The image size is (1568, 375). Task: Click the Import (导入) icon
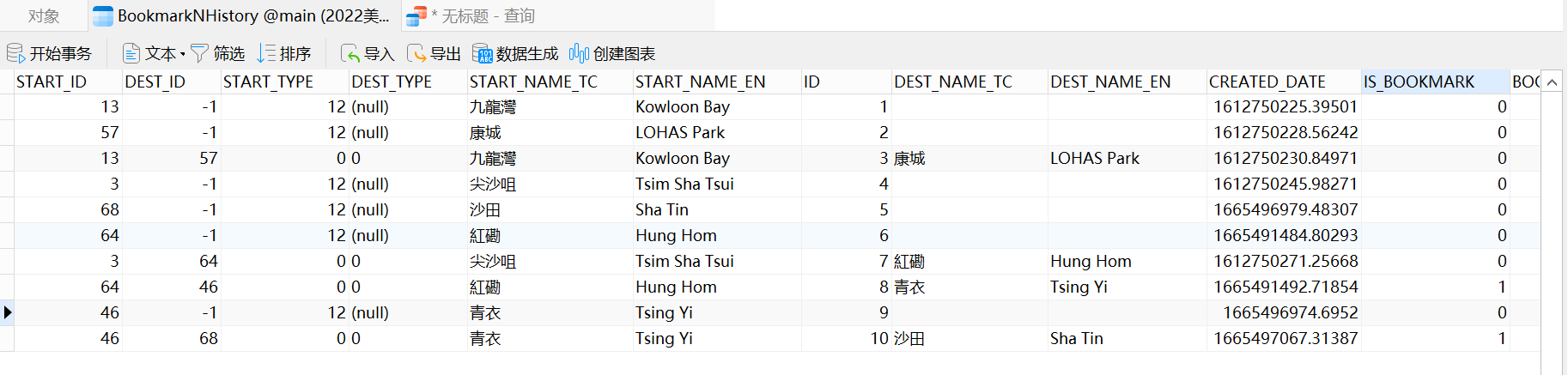click(349, 54)
